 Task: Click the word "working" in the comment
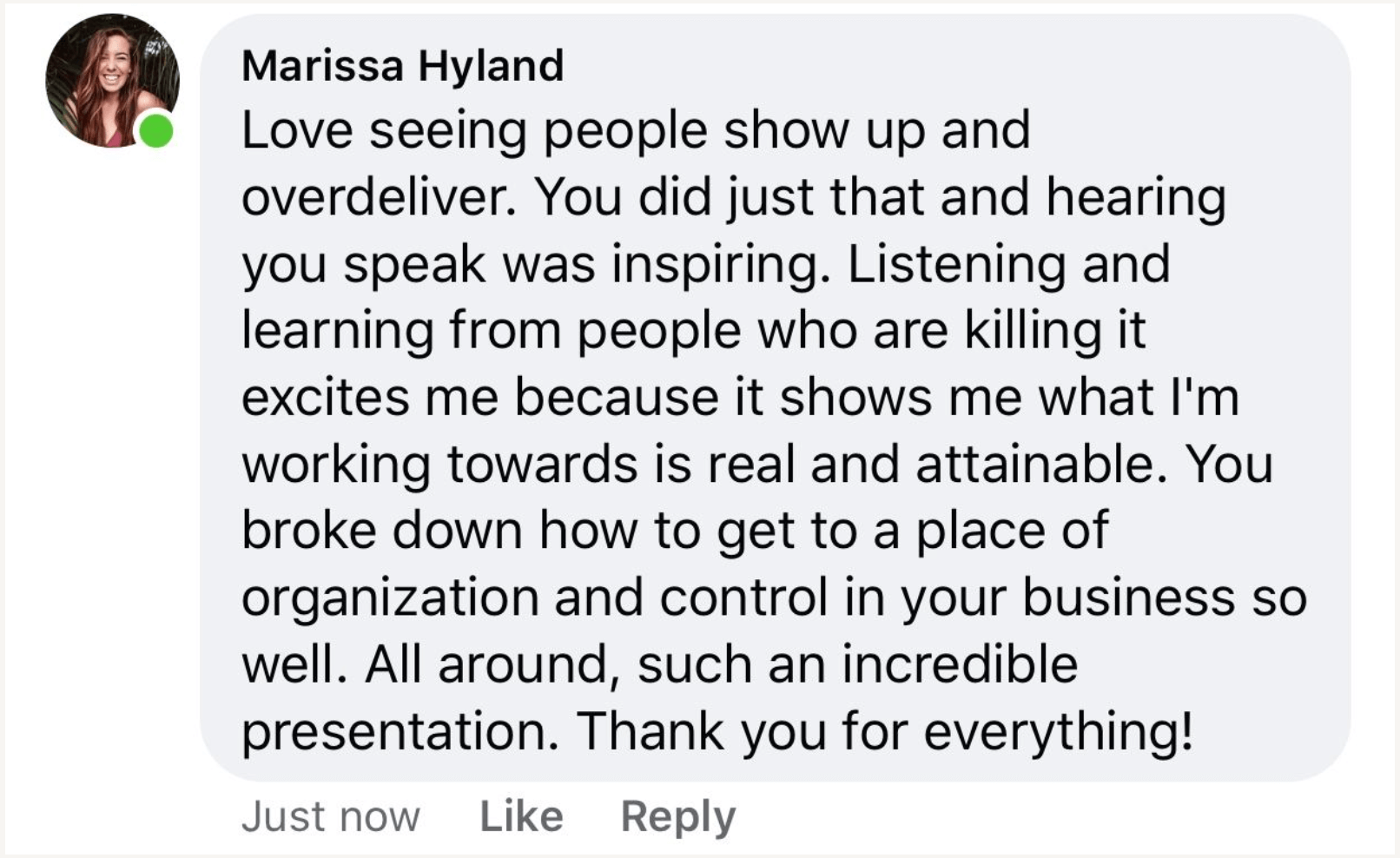click(335, 464)
